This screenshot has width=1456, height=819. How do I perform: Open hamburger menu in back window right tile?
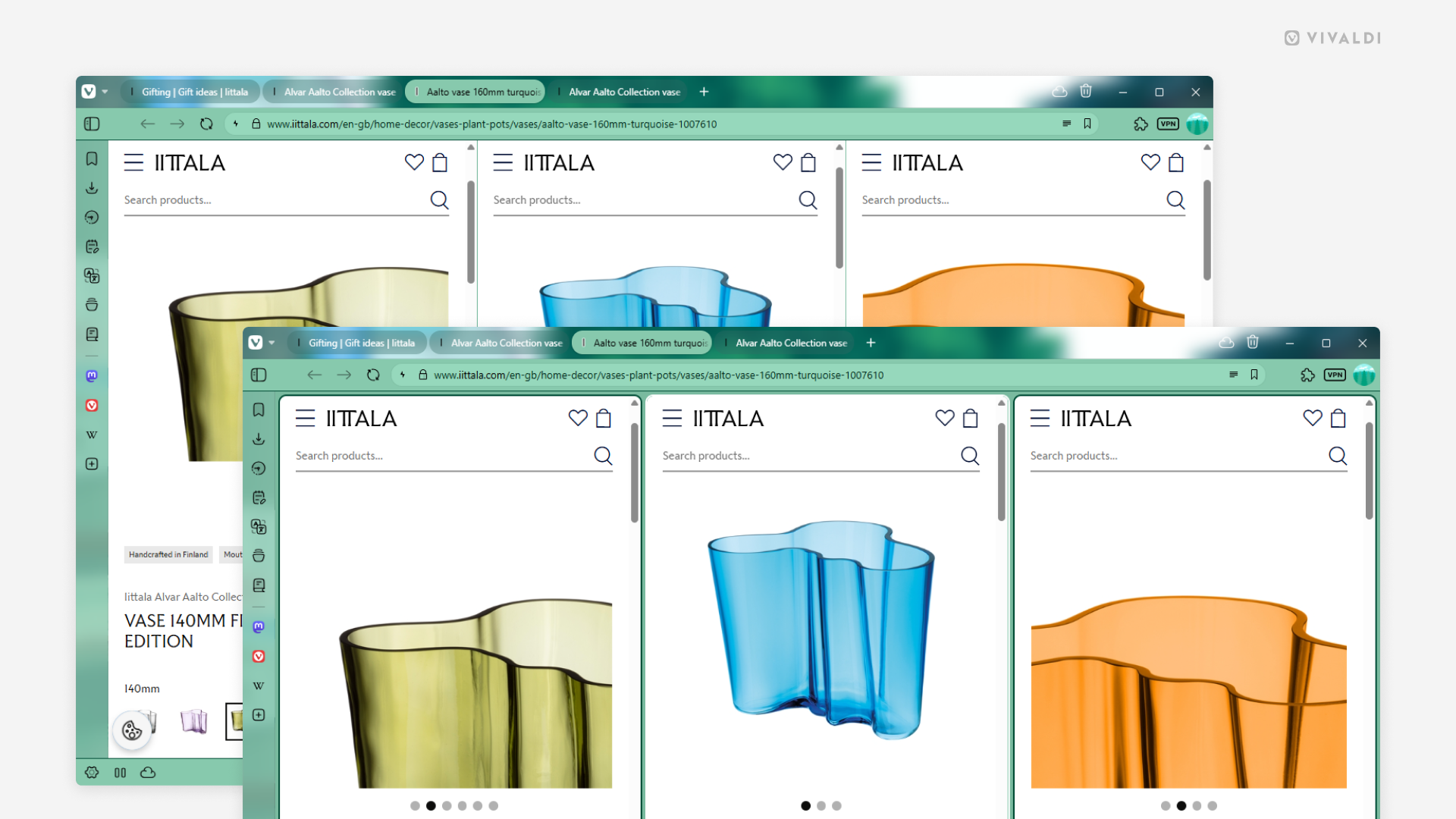pyautogui.click(x=871, y=162)
